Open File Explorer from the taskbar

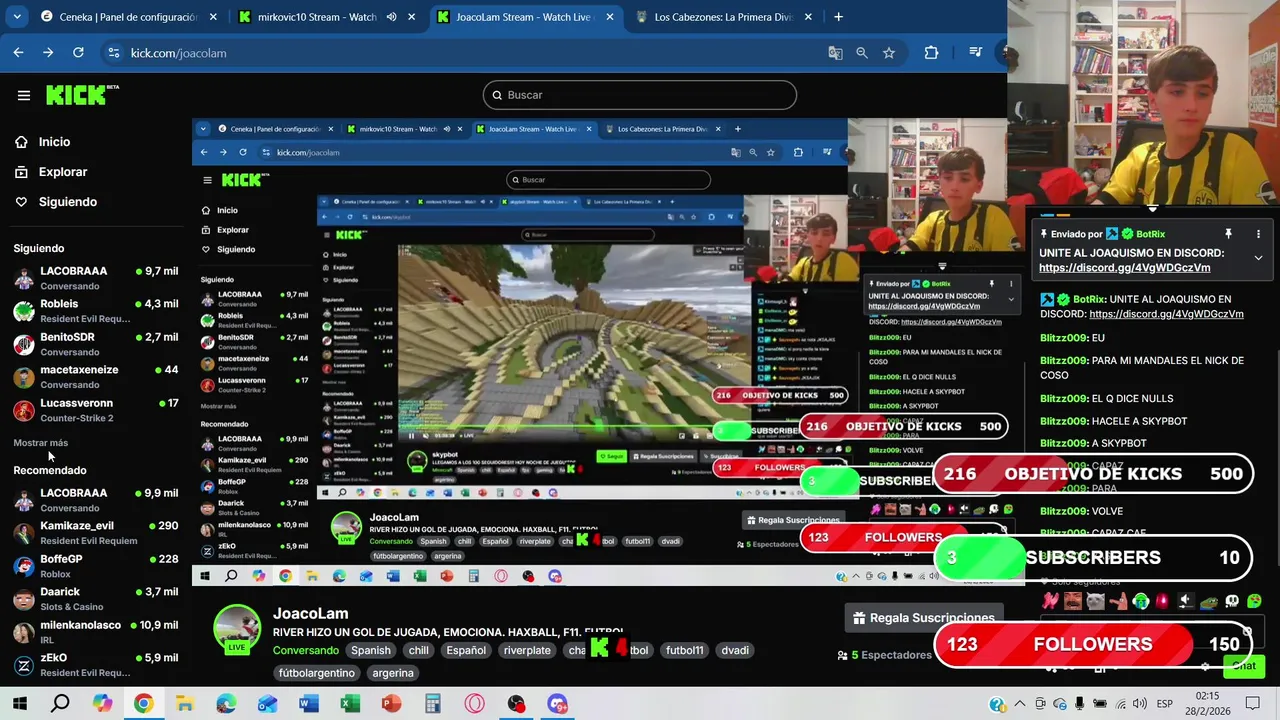[184, 704]
